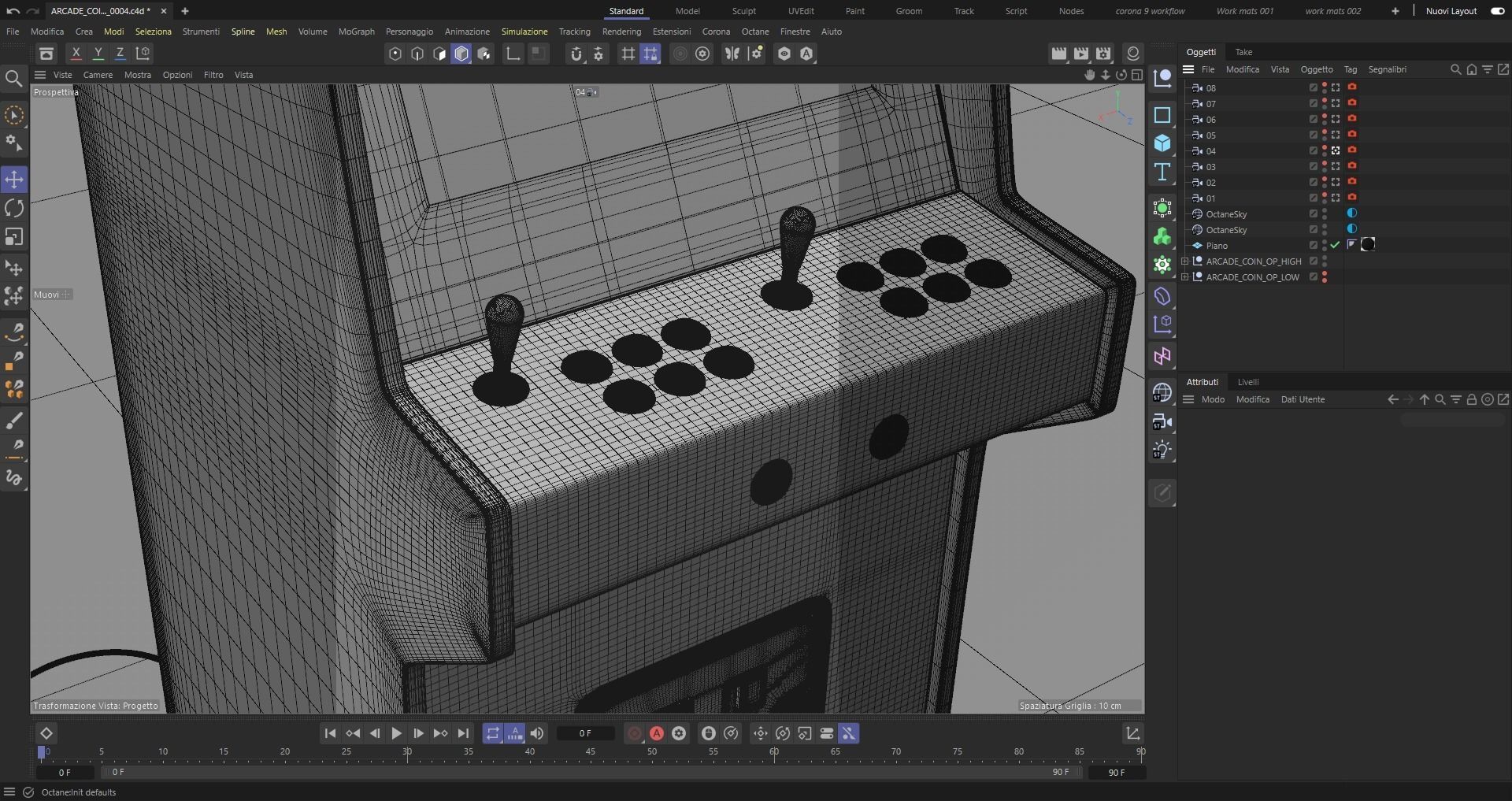This screenshot has height=801, width=1512.
Task: Toggle layer checkbox for OctaneSky first row
Action: (1313, 213)
